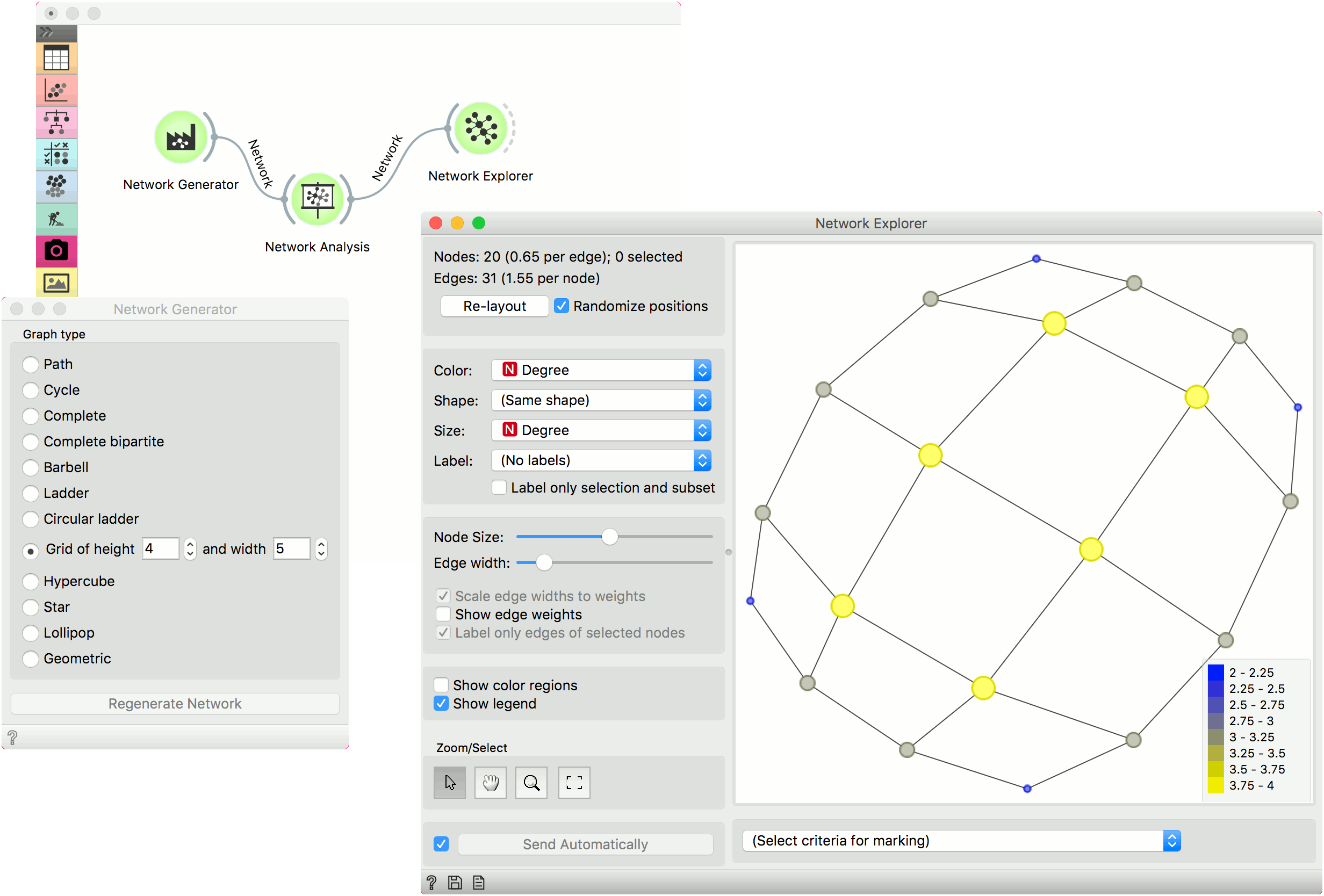Open the Network Analysis widget node
1324x896 pixels.
click(318, 199)
